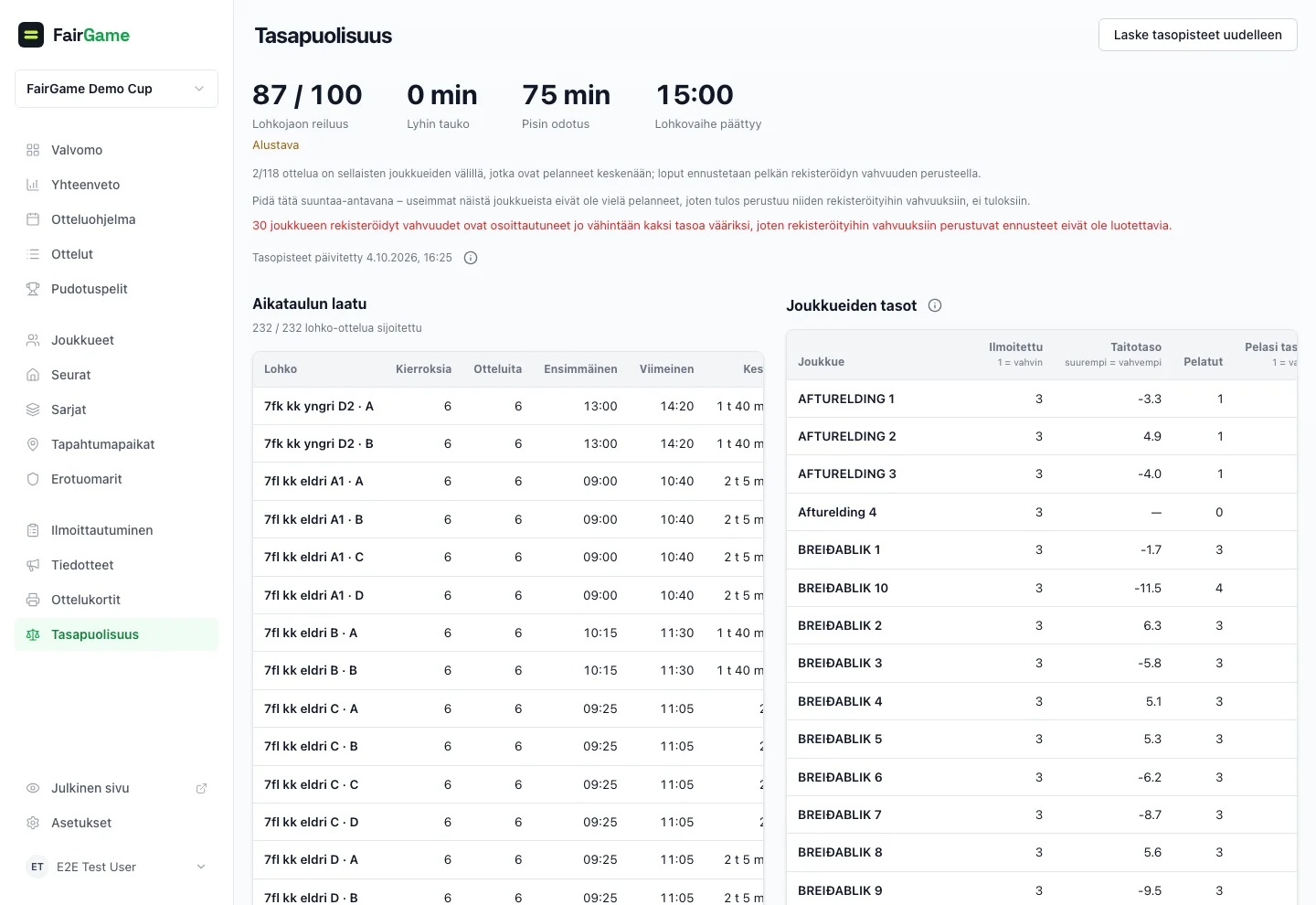Click the Erotuomarit shield icon
Viewport: 1316px width, 905px height.
click(x=33, y=479)
